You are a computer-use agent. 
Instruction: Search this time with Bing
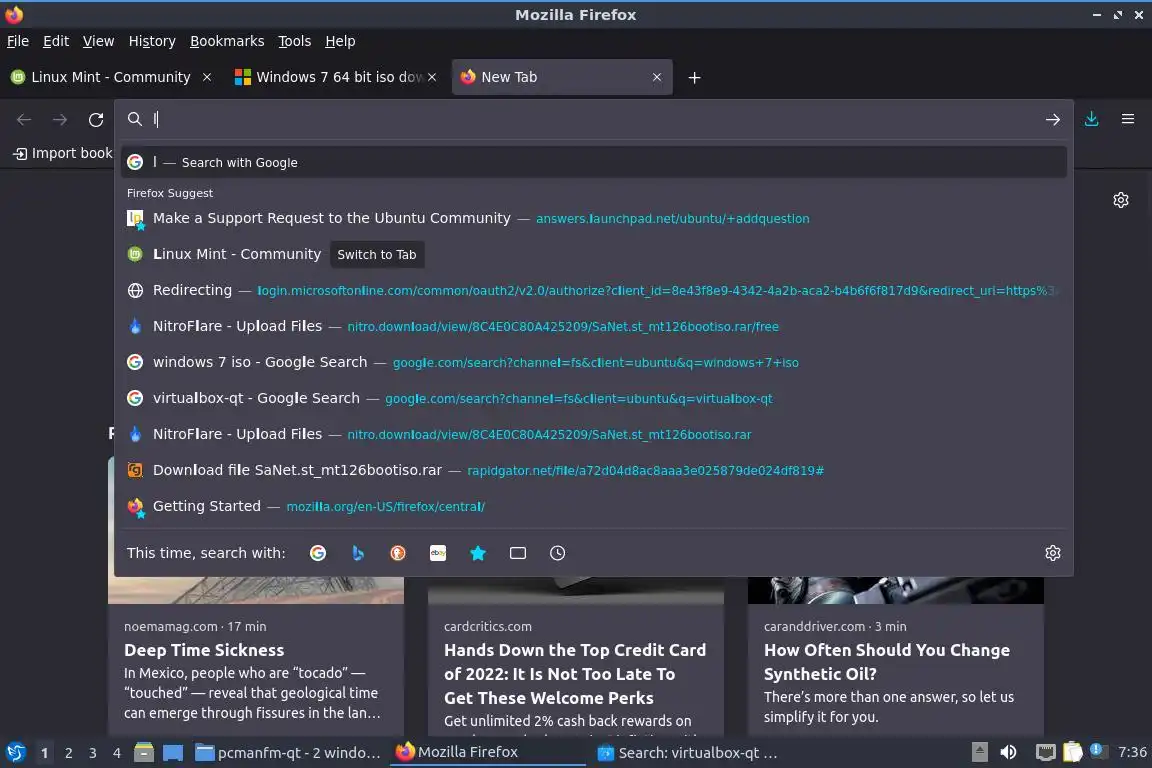point(358,553)
